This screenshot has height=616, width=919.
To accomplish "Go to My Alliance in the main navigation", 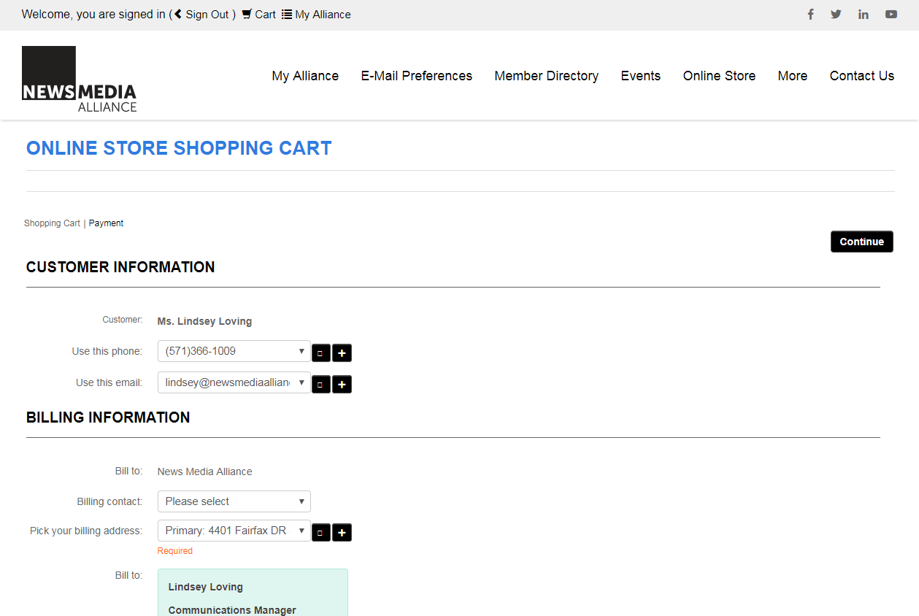I will 305,76.
